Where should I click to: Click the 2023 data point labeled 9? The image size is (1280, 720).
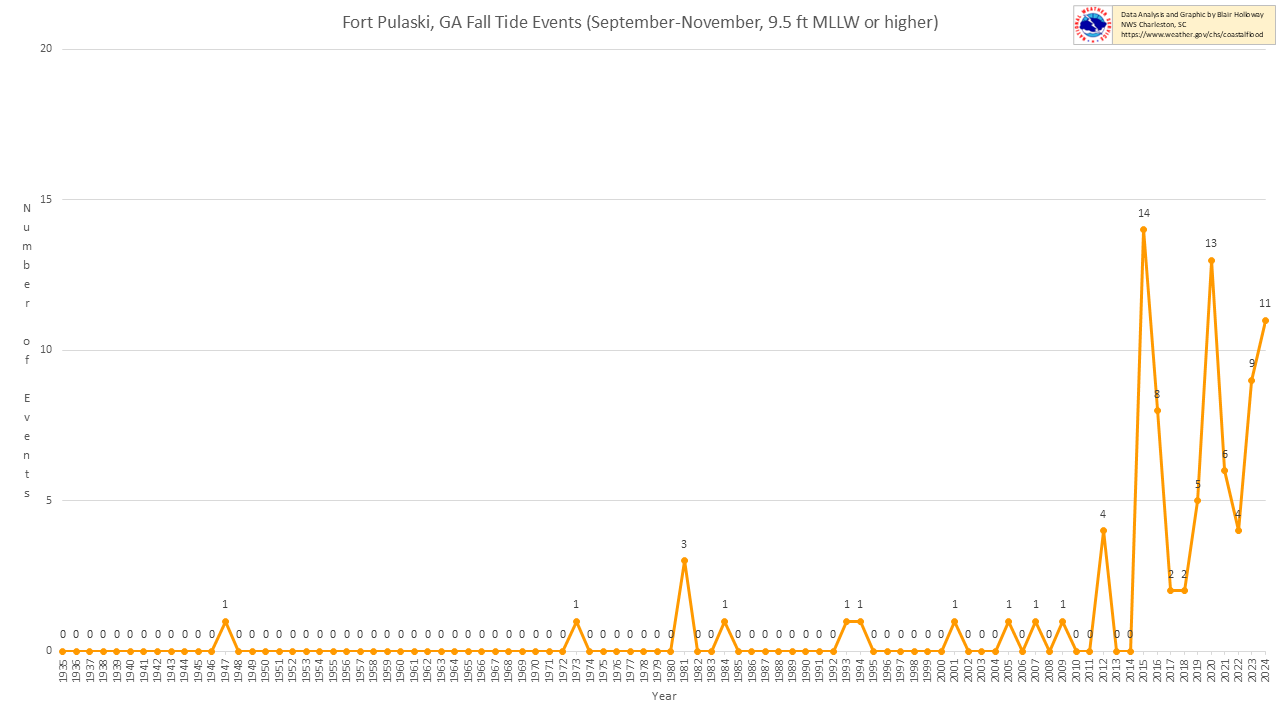tap(1251, 380)
